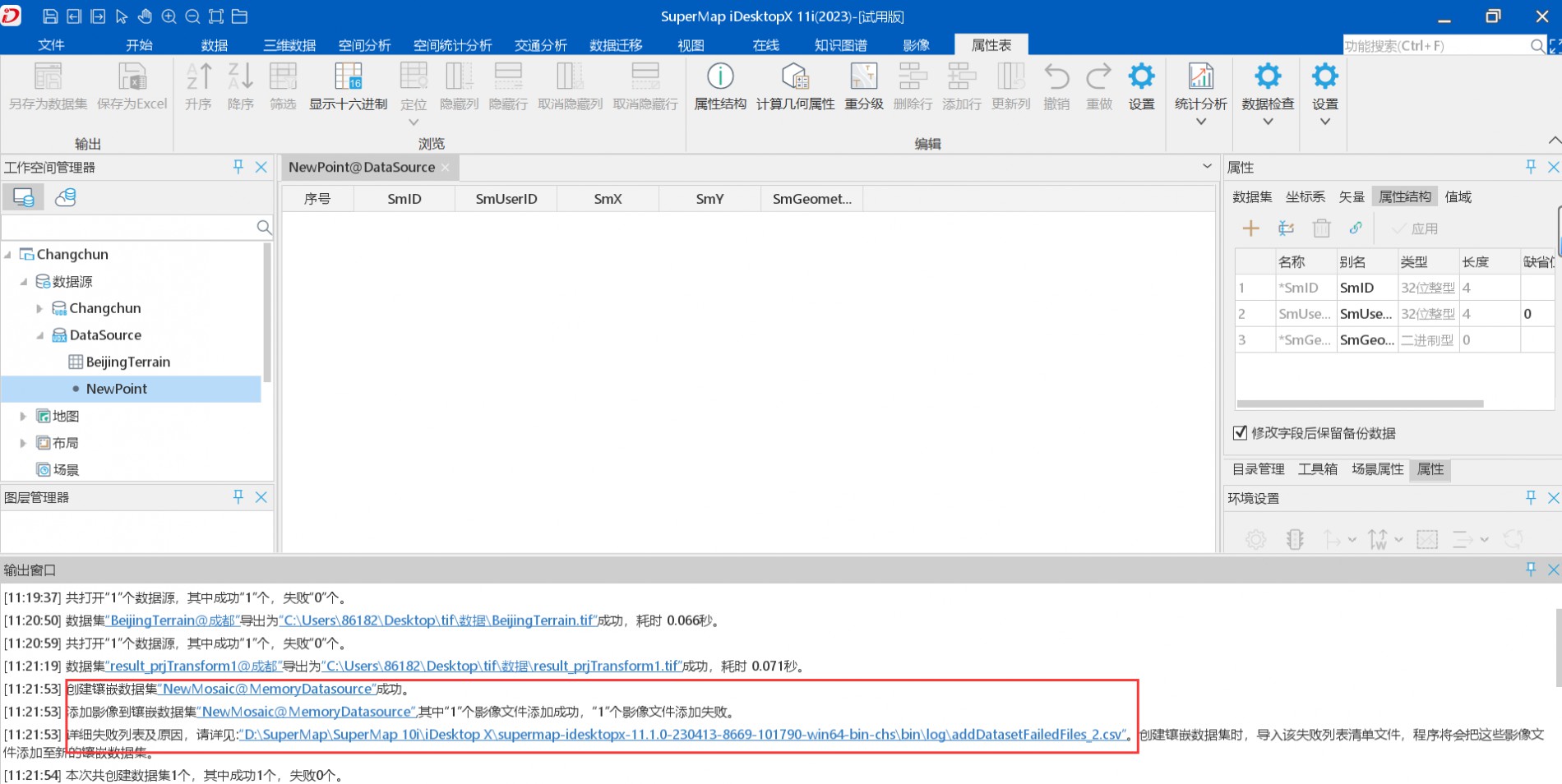Click 取消隐藏行 unhide rows icon
This screenshot has height=784, width=1562.
(x=645, y=76)
